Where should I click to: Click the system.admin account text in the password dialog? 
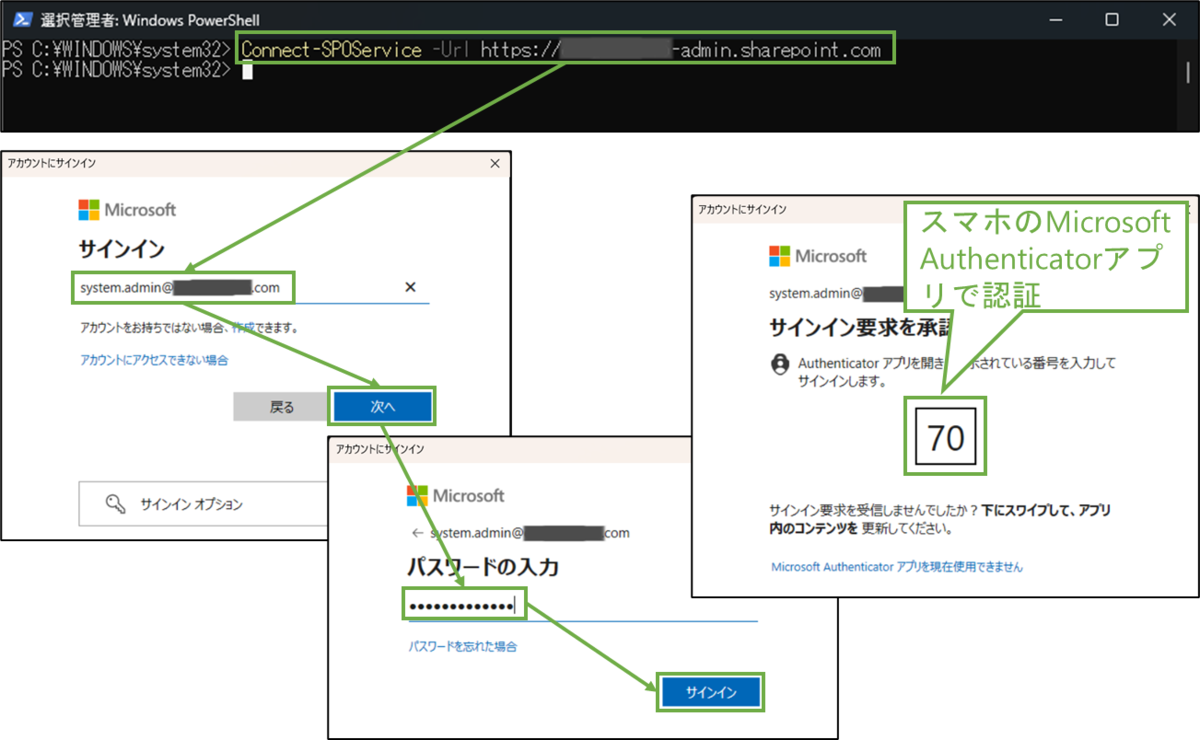[530, 533]
